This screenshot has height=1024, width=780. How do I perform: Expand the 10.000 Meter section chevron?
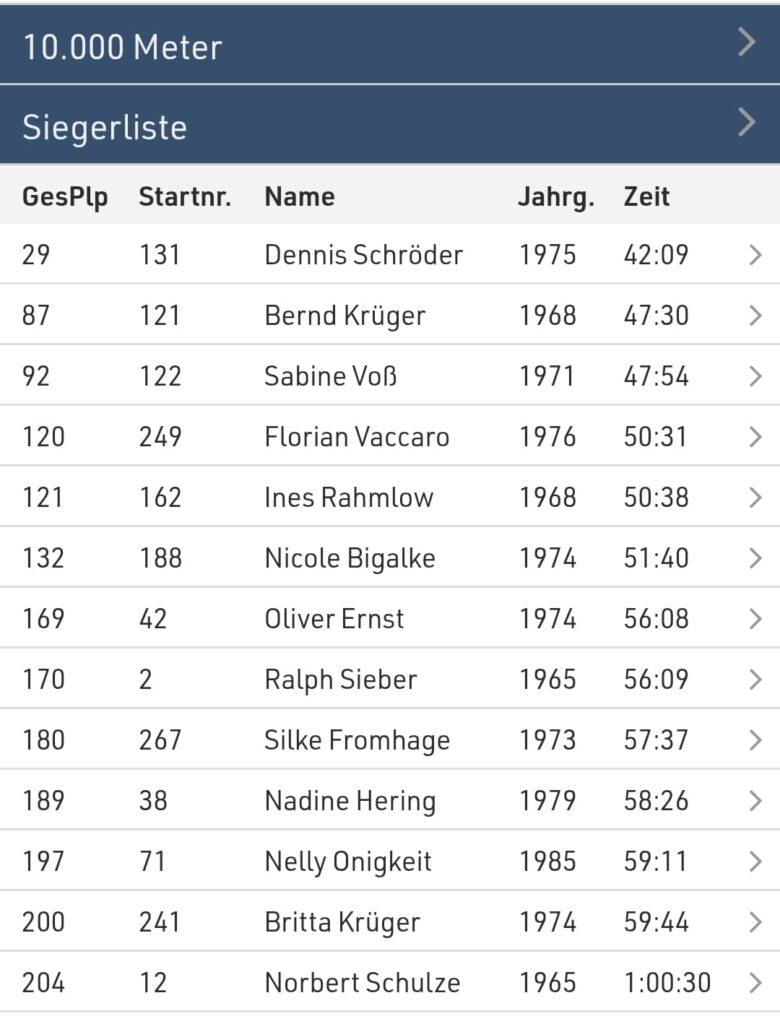coord(747,43)
